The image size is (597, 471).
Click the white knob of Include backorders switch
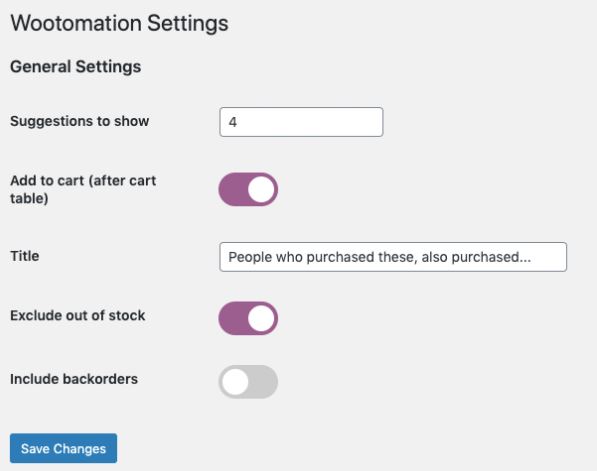(x=235, y=382)
